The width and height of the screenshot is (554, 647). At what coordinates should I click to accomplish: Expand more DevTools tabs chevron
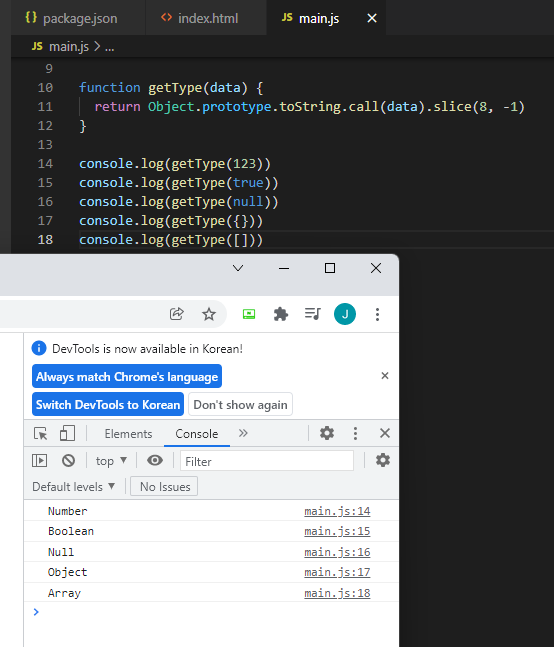(x=243, y=433)
